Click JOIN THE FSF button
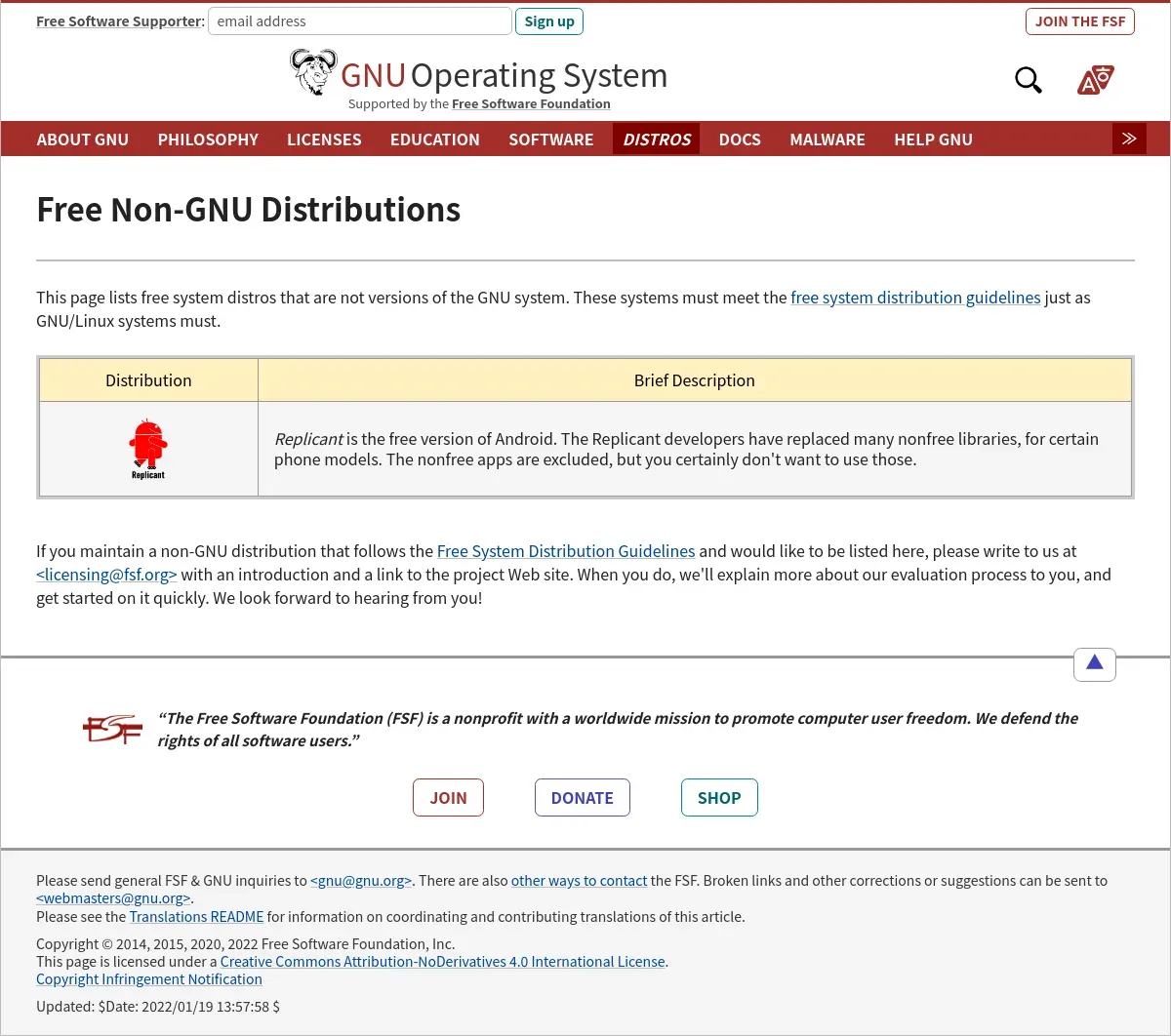Image resolution: width=1171 pixels, height=1036 pixels. (1080, 21)
